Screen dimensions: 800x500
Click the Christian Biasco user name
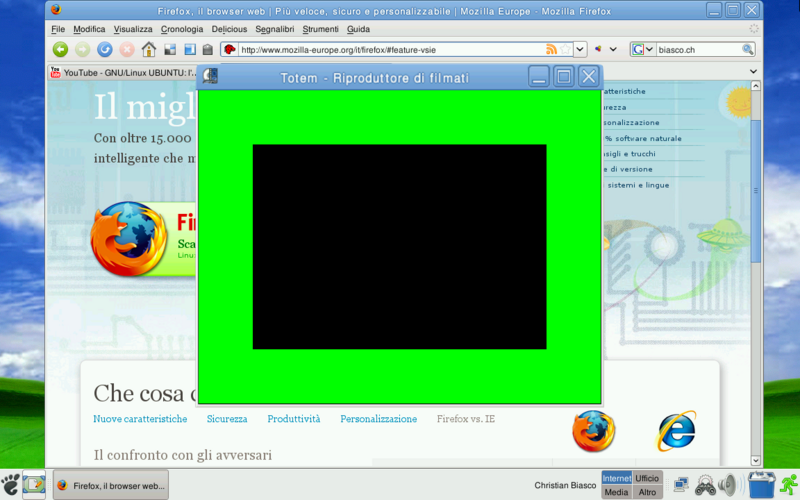tap(565, 485)
